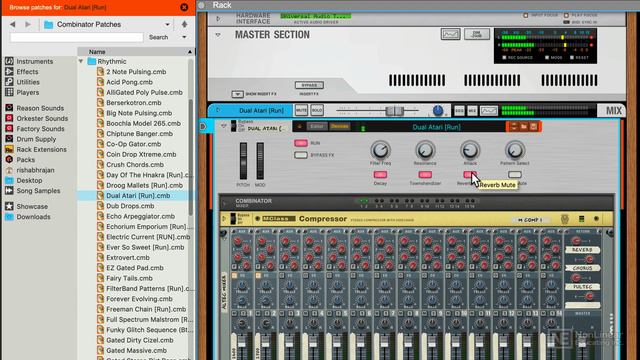Image resolution: width=640 pixels, height=360 pixels.
Task: Solo the Dual Atari [Run] mix channel
Action: [x=317, y=110]
